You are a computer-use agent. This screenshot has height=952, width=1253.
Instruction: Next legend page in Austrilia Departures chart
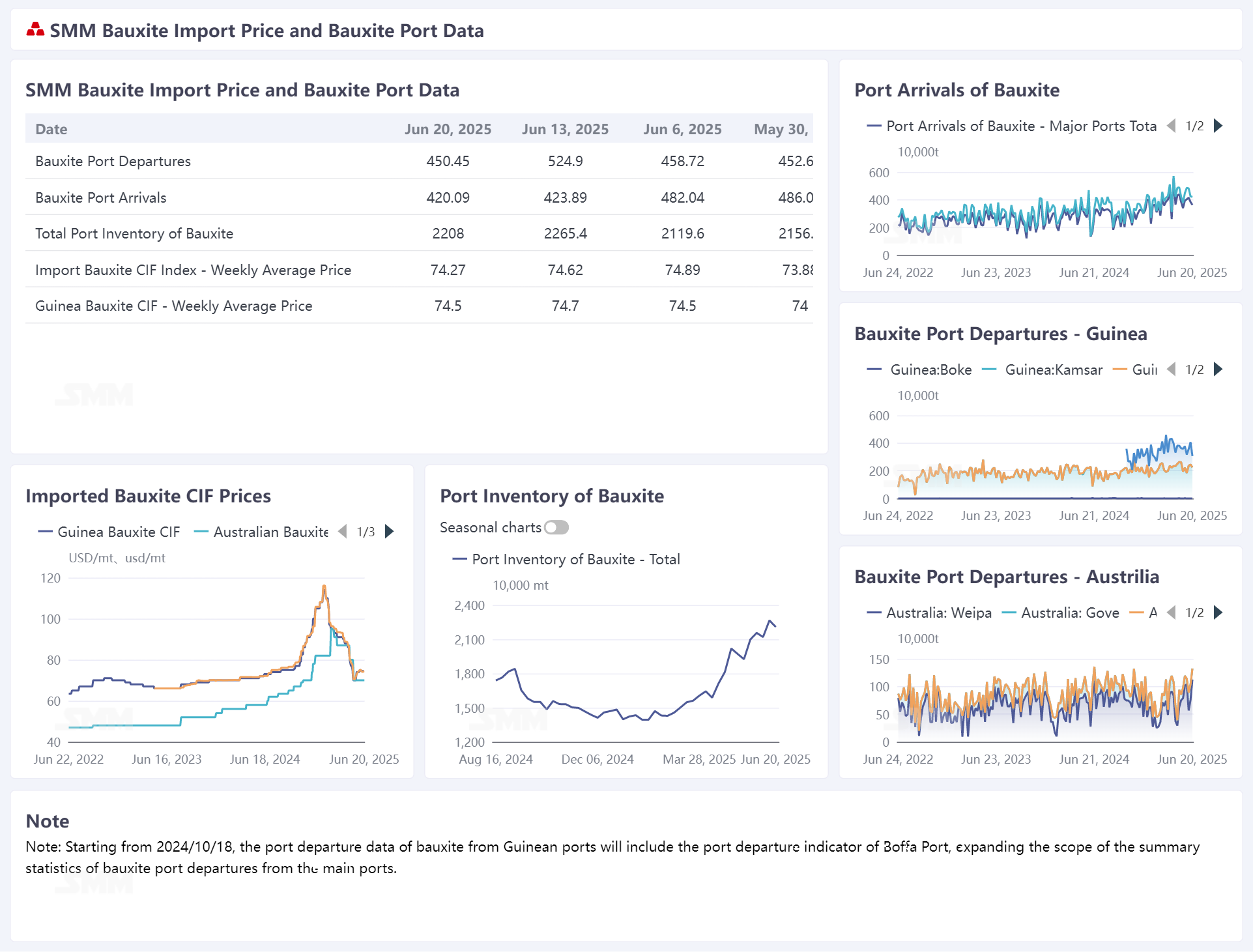click(x=1218, y=613)
